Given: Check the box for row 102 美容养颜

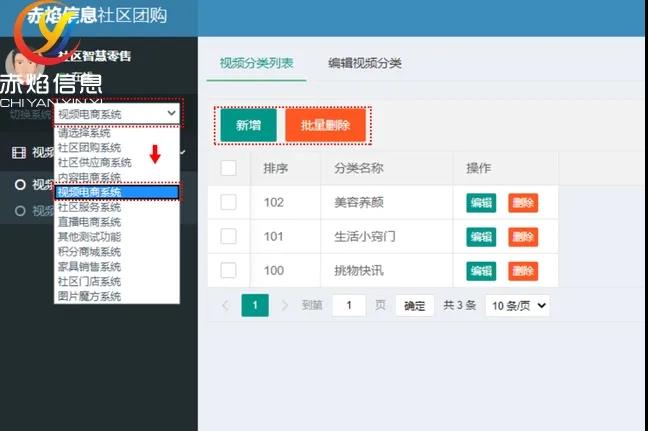Looking at the screenshot, I should (228, 203).
